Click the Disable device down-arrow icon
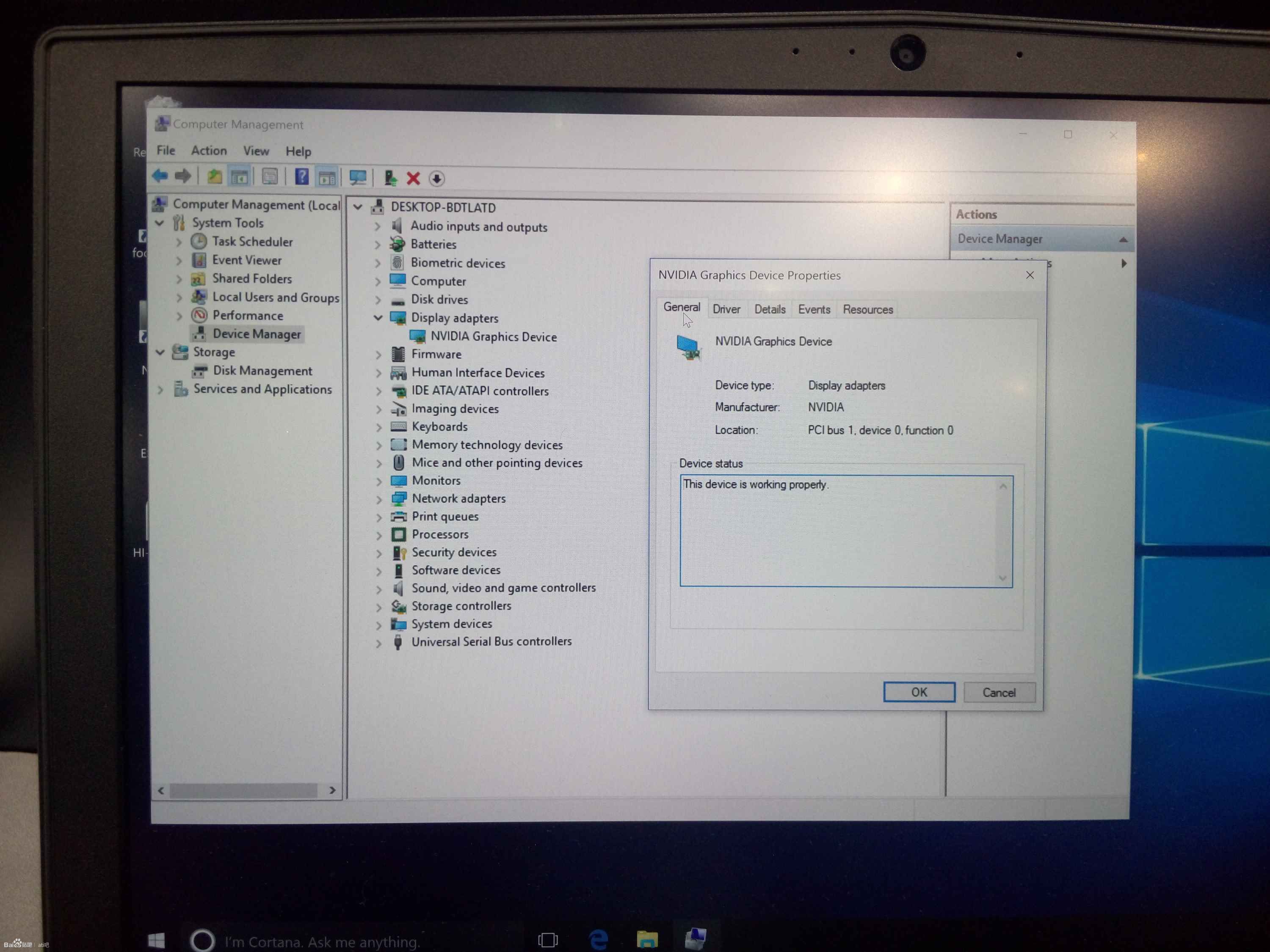Screen dimensions: 1270x952 (x=436, y=179)
